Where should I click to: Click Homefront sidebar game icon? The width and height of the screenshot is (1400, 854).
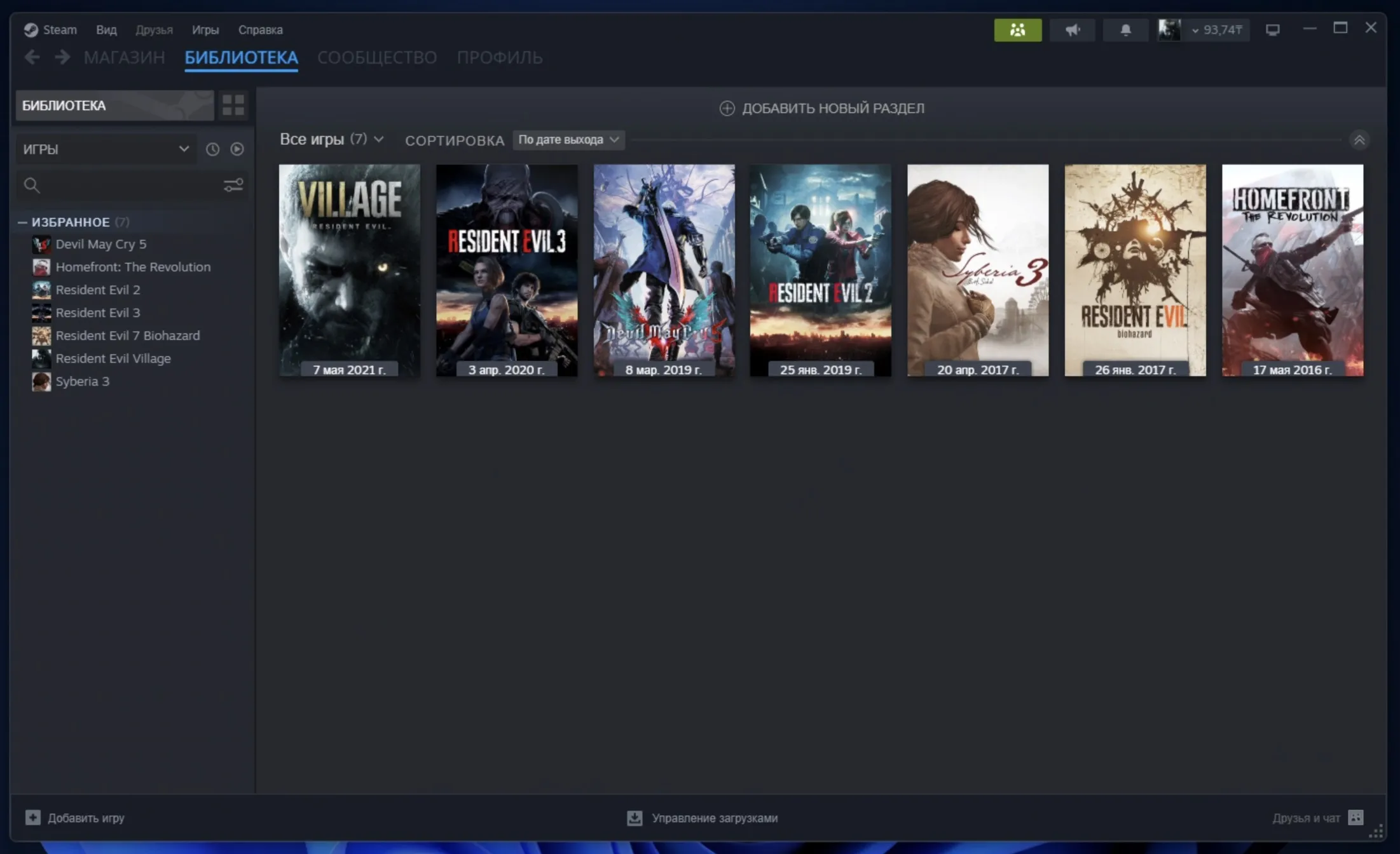click(x=41, y=267)
